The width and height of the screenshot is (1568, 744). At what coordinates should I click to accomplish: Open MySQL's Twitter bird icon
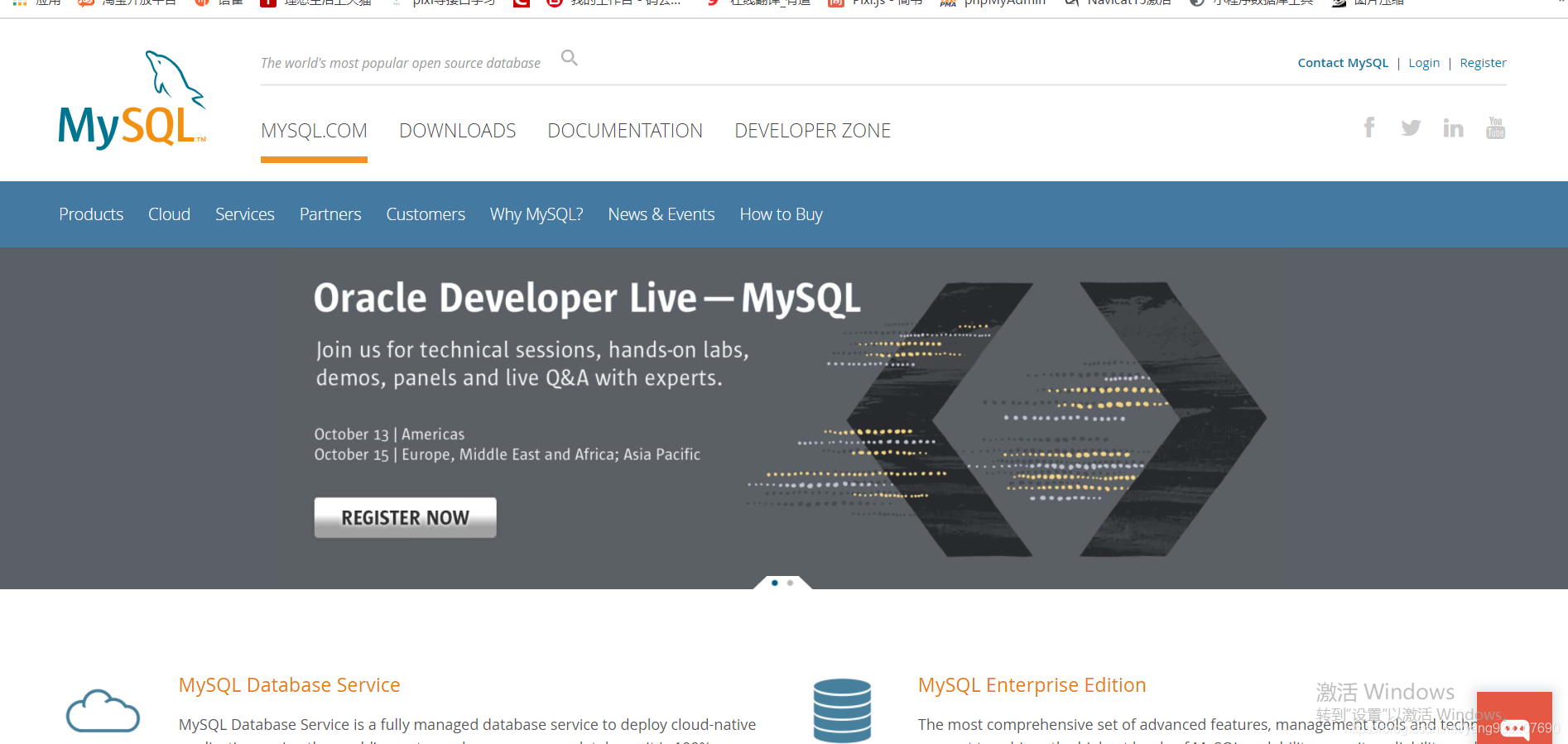(x=1411, y=127)
